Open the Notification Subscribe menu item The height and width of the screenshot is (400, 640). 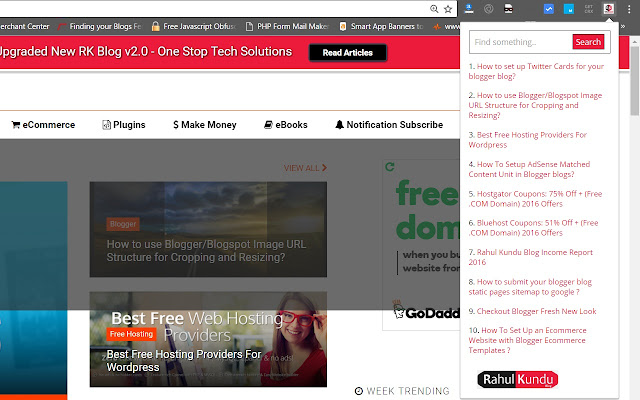(x=389, y=125)
